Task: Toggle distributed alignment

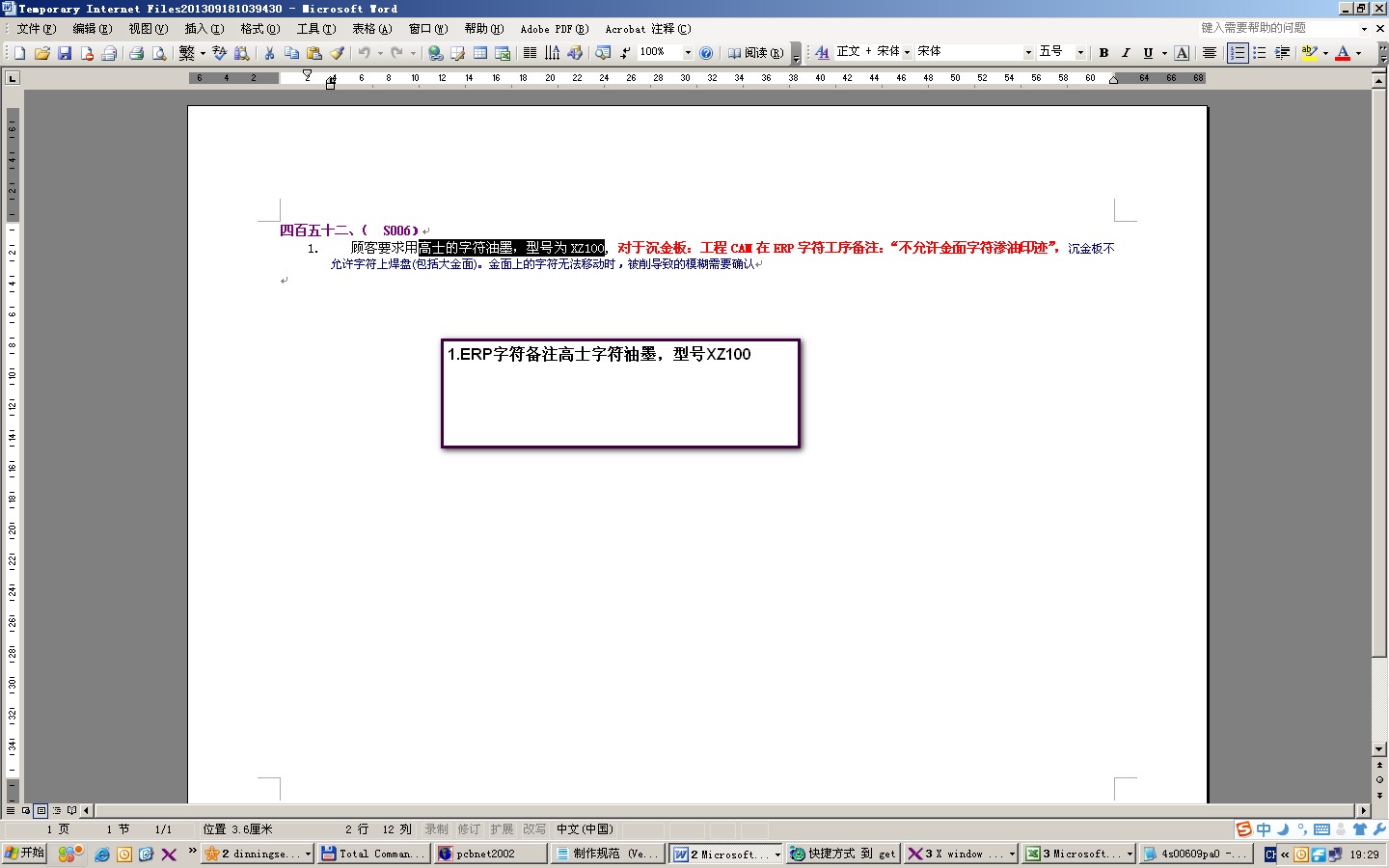Action: point(1210,53)
